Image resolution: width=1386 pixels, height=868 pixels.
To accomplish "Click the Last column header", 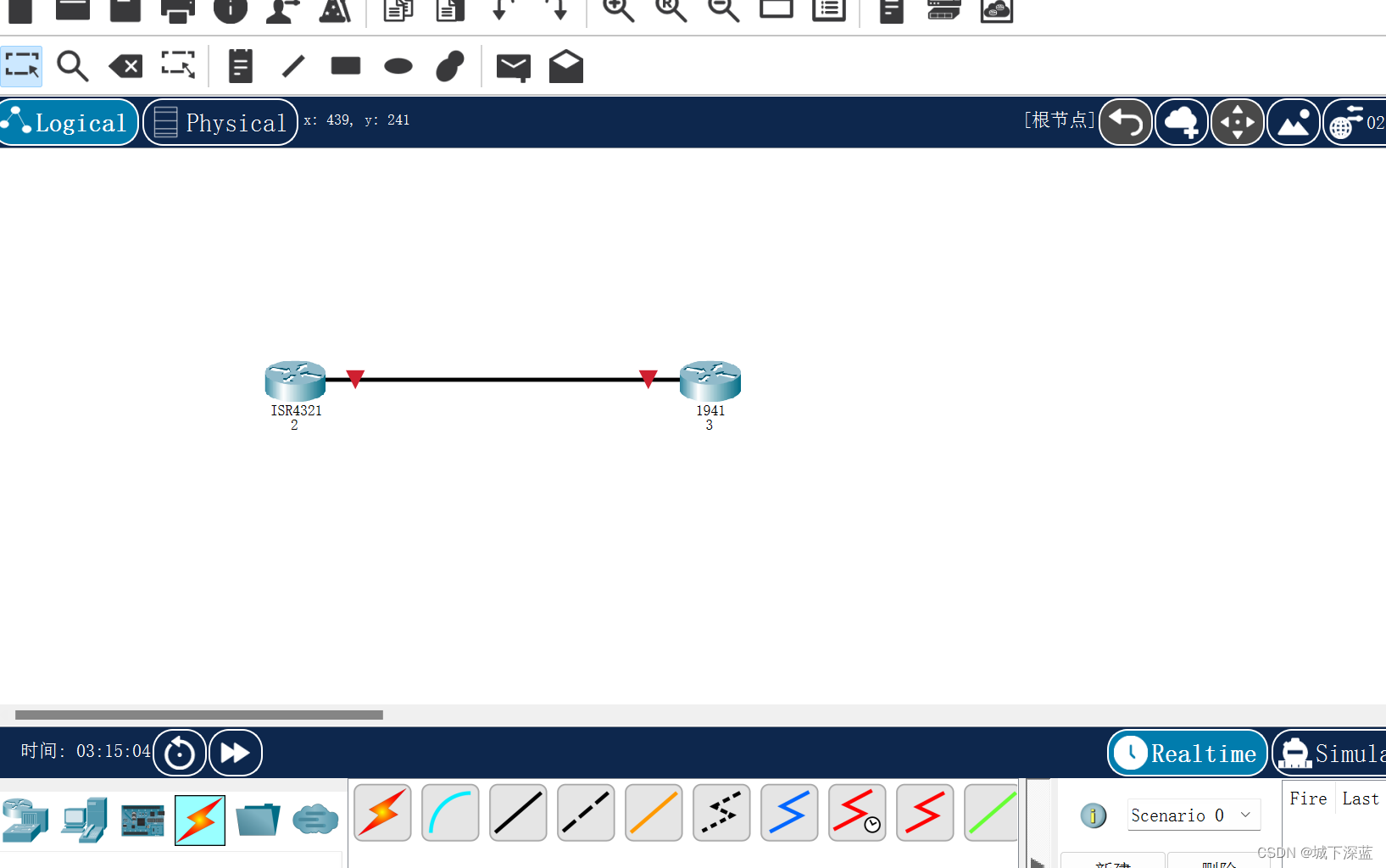I will click(1361, 798).
